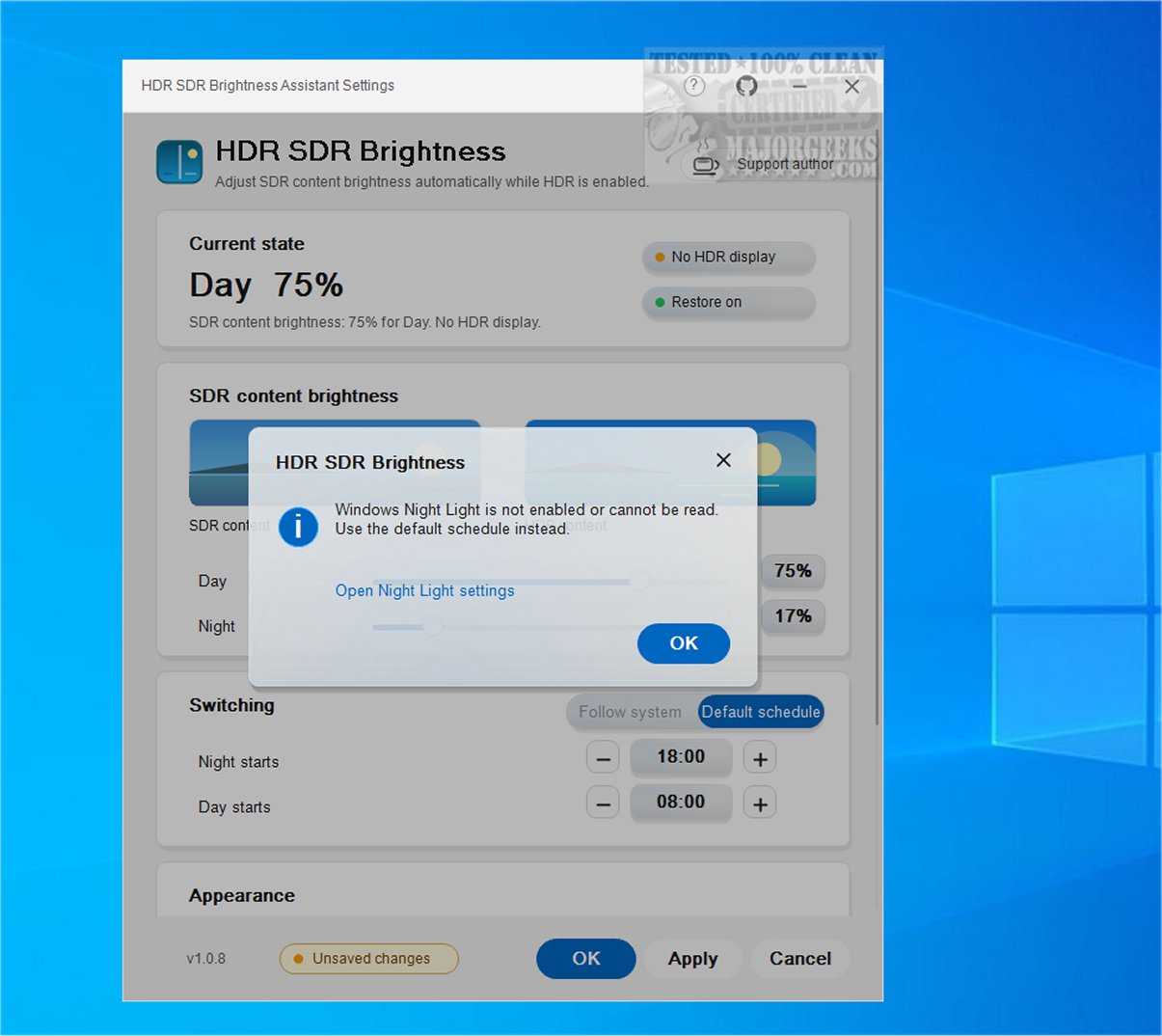The height and width of the screenshot is (1036, 1162).
Task: Select the Default schedule switching option
Action: [761, 712]
